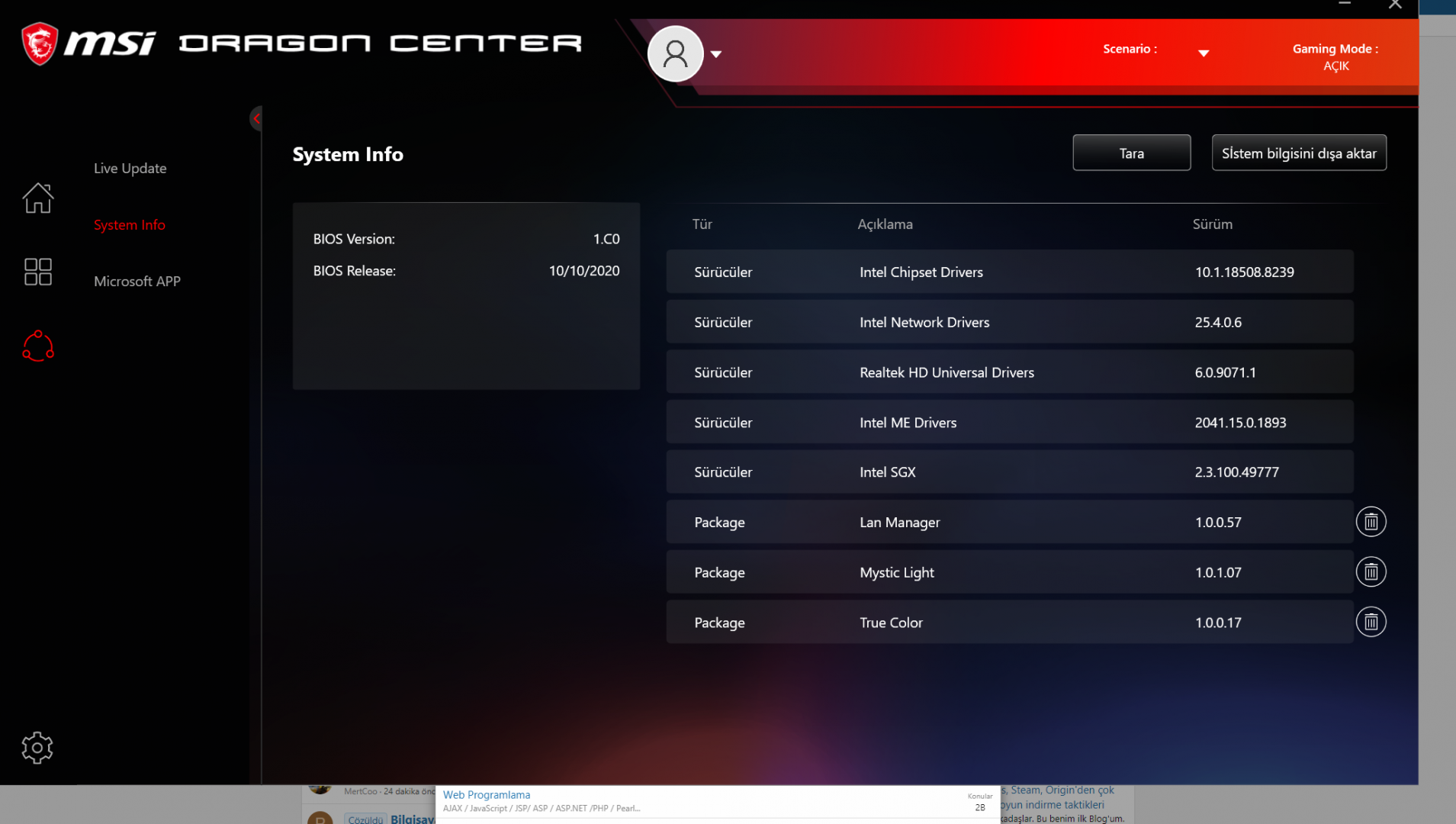Click Lan Manager package name
The width and height of the screenshot is (1456, 824).
(900, 523)
